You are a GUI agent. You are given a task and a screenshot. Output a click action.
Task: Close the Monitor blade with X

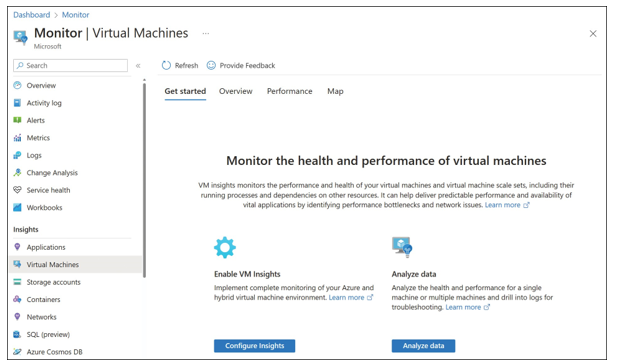[x=593, y=34]
